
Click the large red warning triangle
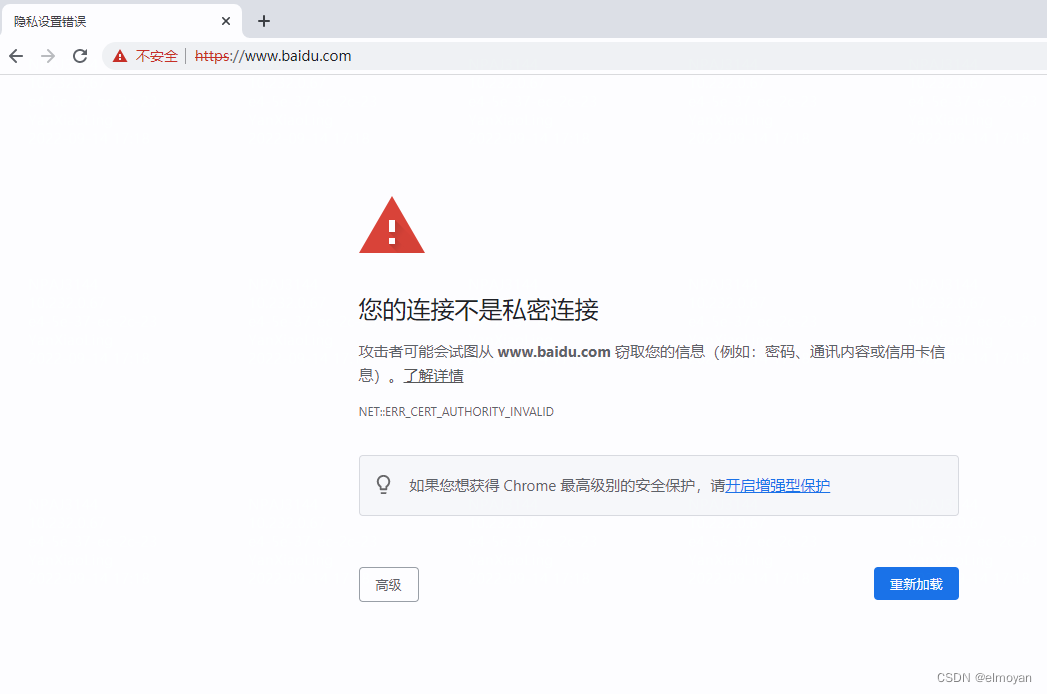[392, 226]
